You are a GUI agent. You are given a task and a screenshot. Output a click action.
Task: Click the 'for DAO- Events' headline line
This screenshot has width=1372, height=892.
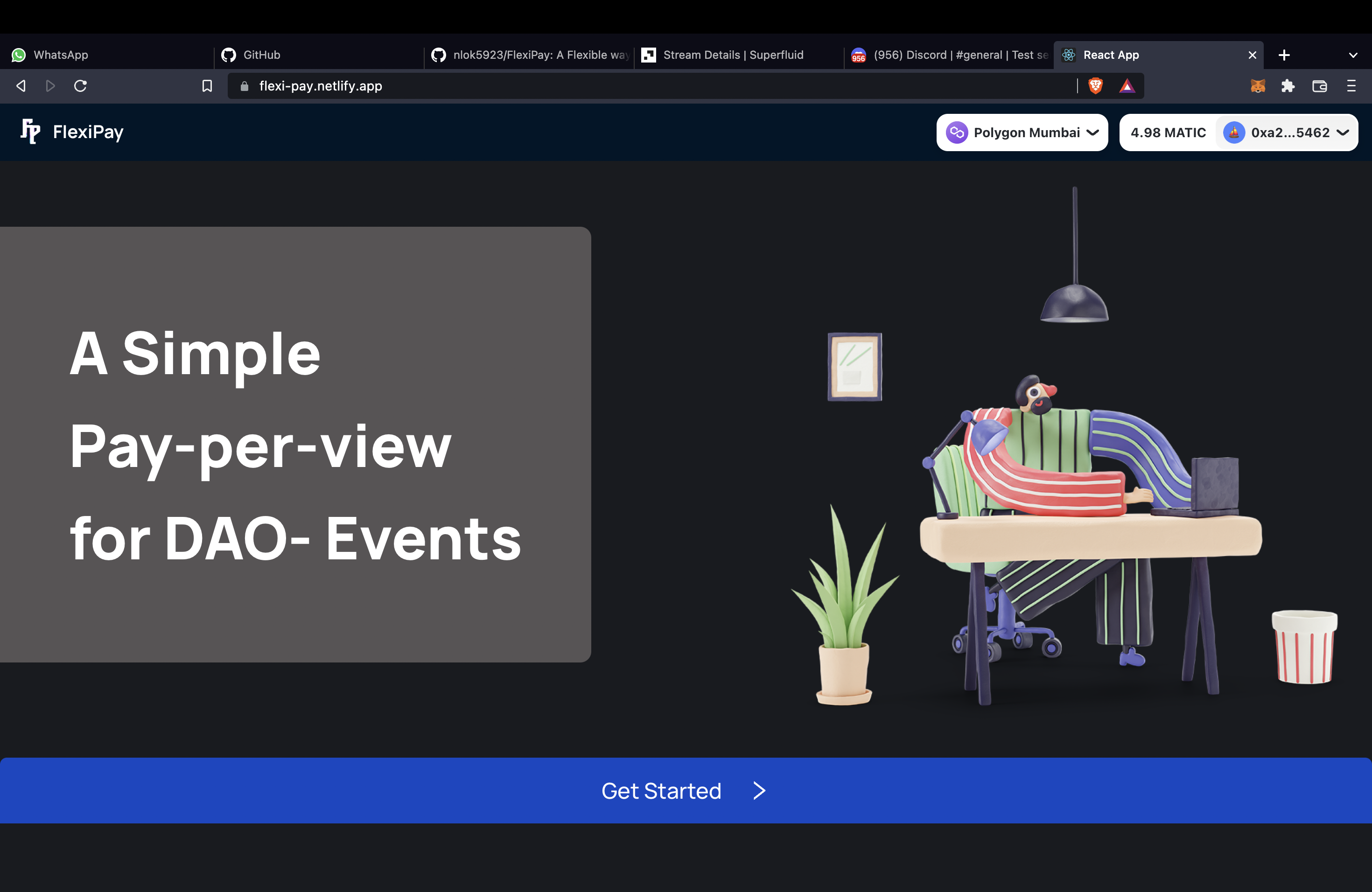[x=295, y=539]
